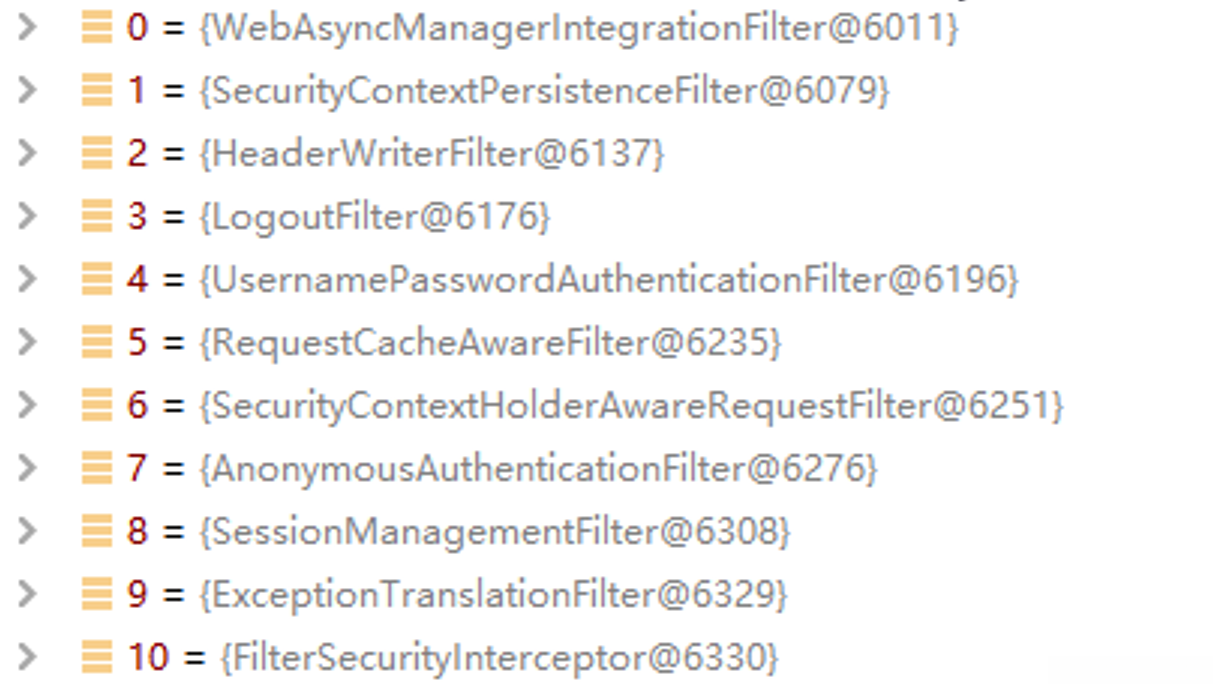Select the UsernamePasswordAuthenticationFilter@6196 value
Screen dimensions: 1228x692
[608, 280]
